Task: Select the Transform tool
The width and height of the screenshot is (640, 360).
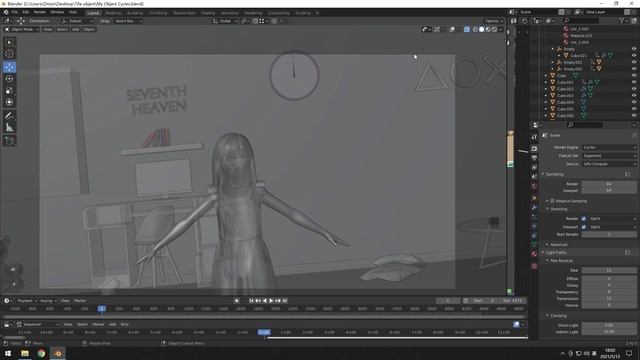Action: pyautogui.click(x=9, y=102)
